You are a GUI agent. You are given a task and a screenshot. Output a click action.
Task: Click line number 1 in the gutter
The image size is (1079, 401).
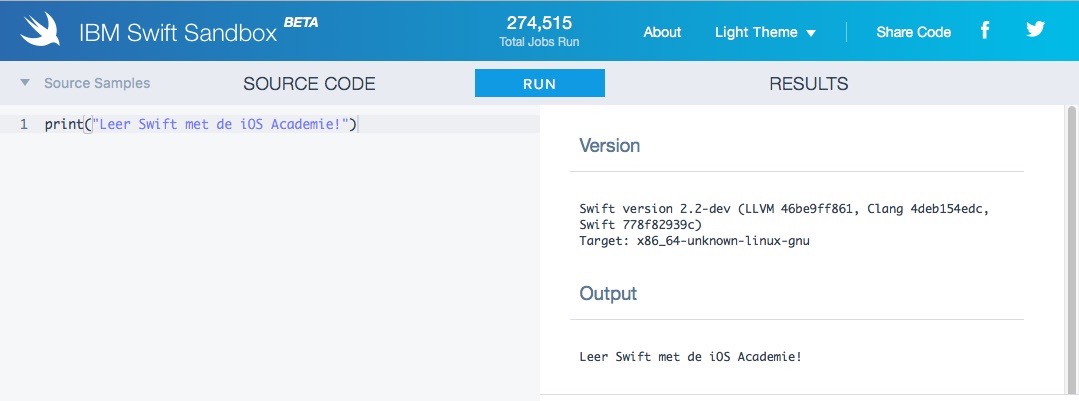[23, 125]
